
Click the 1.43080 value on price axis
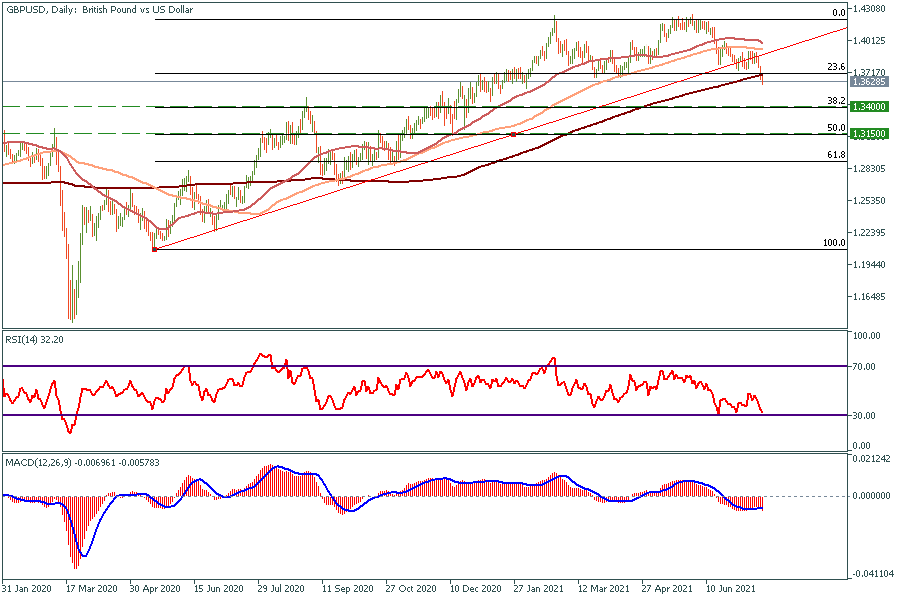click(871, 9)
